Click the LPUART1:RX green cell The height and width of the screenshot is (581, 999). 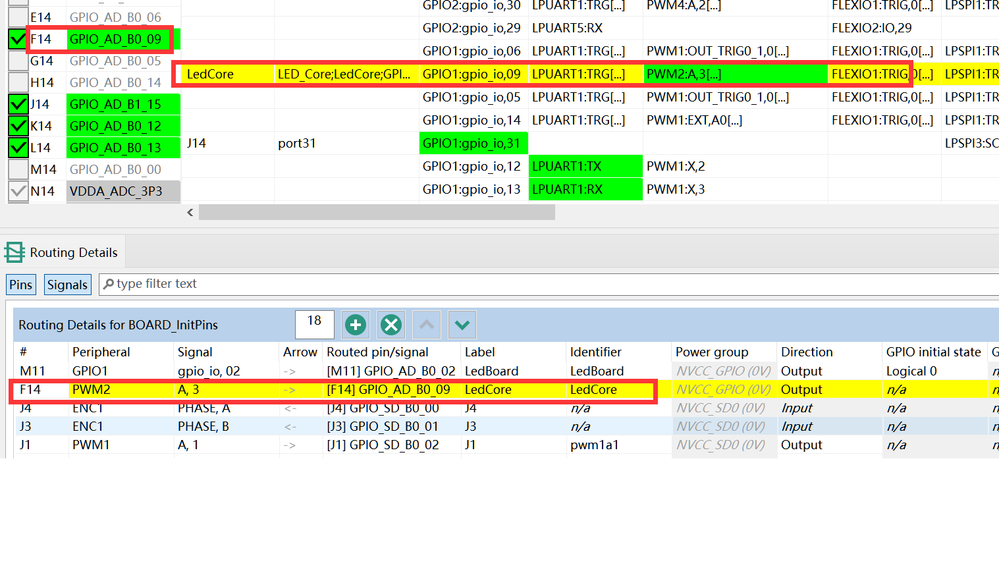586,189
